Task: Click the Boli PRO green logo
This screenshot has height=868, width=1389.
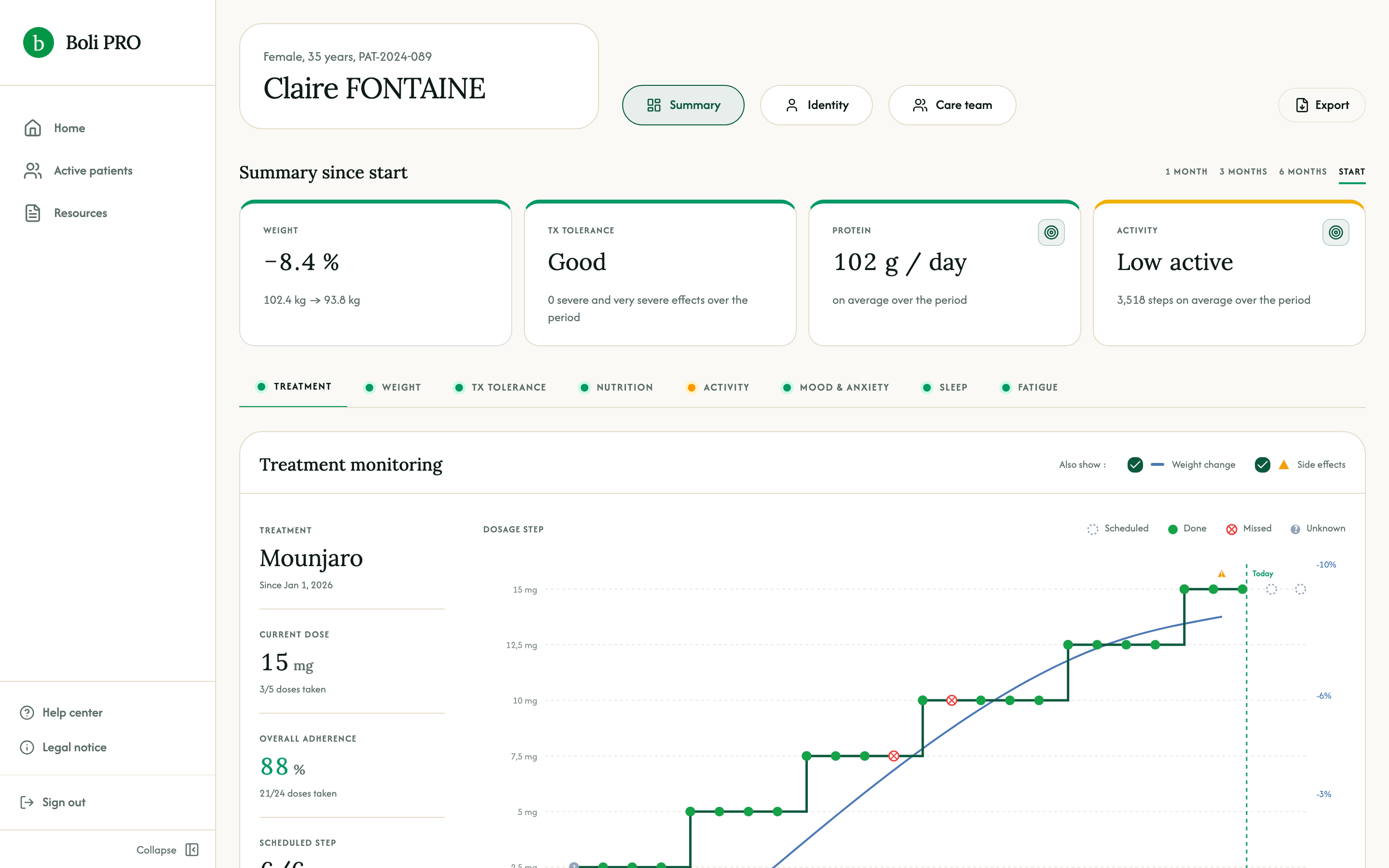Action: click(39, 42)
